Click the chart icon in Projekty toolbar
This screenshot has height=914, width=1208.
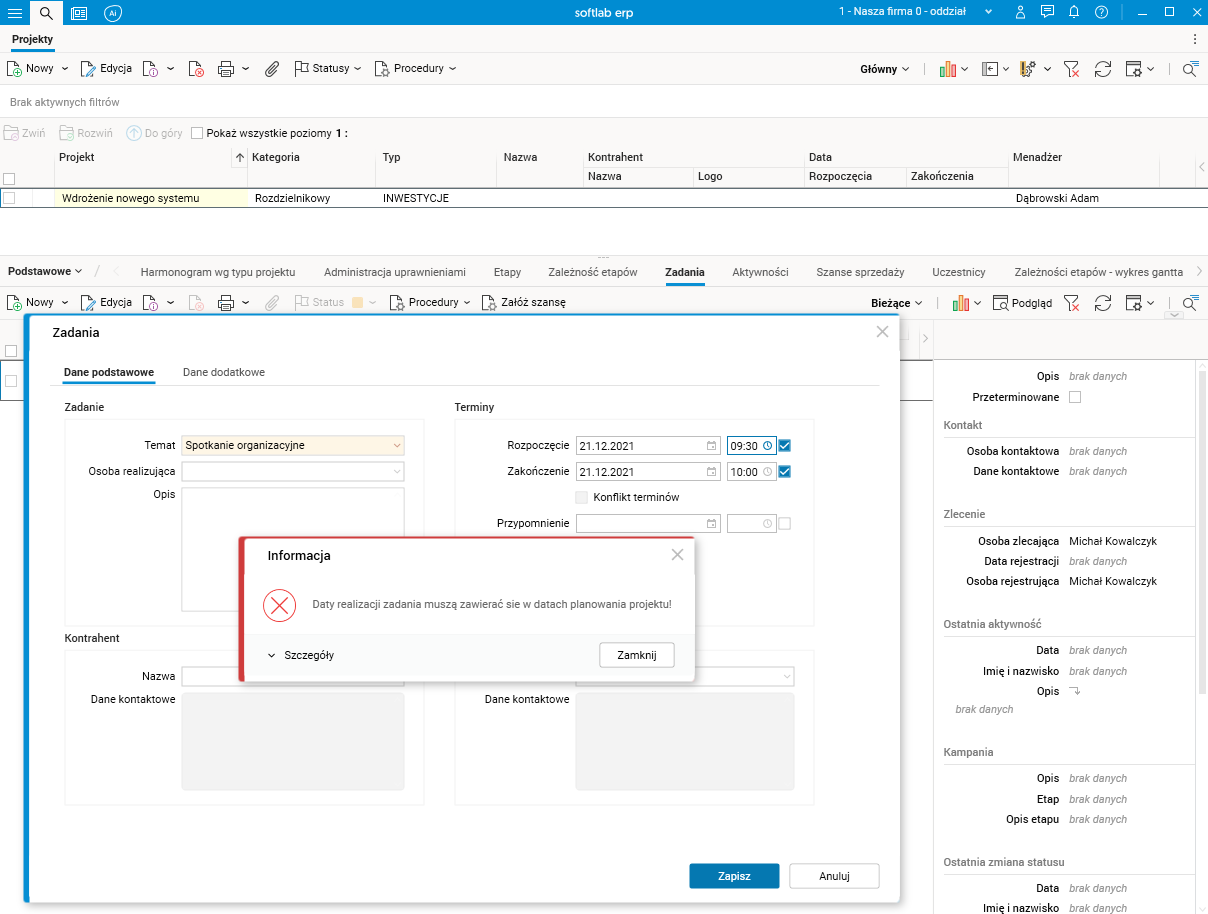tap(948, 69)
